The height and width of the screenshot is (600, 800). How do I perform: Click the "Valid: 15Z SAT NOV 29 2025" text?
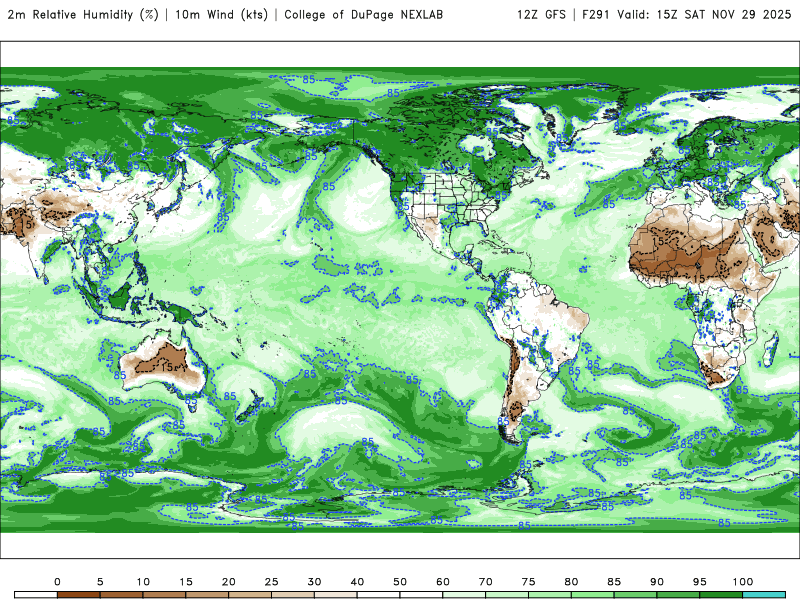click(704, 15)
